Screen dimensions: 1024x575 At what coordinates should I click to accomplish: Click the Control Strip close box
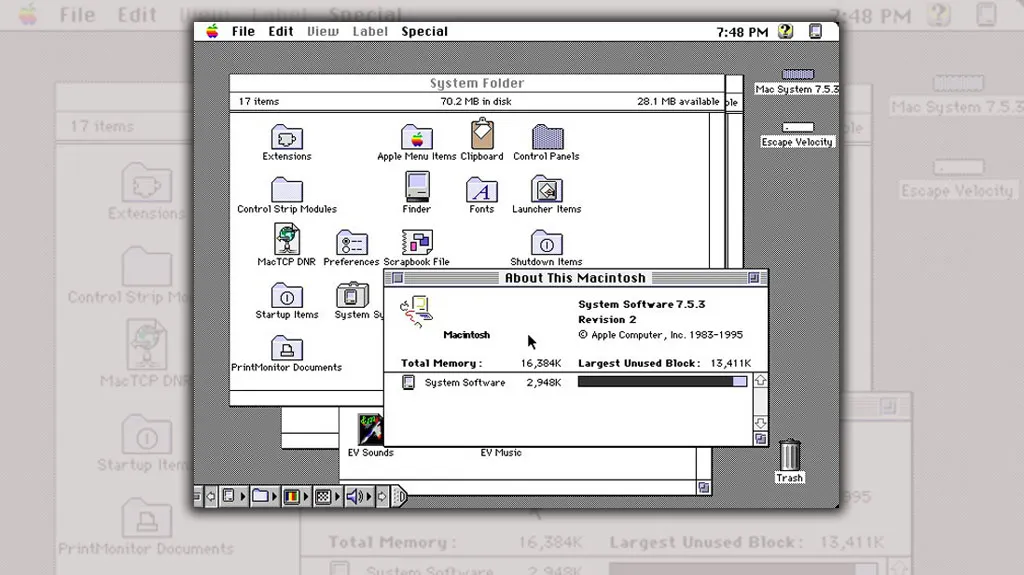click(x=197, y=497)
